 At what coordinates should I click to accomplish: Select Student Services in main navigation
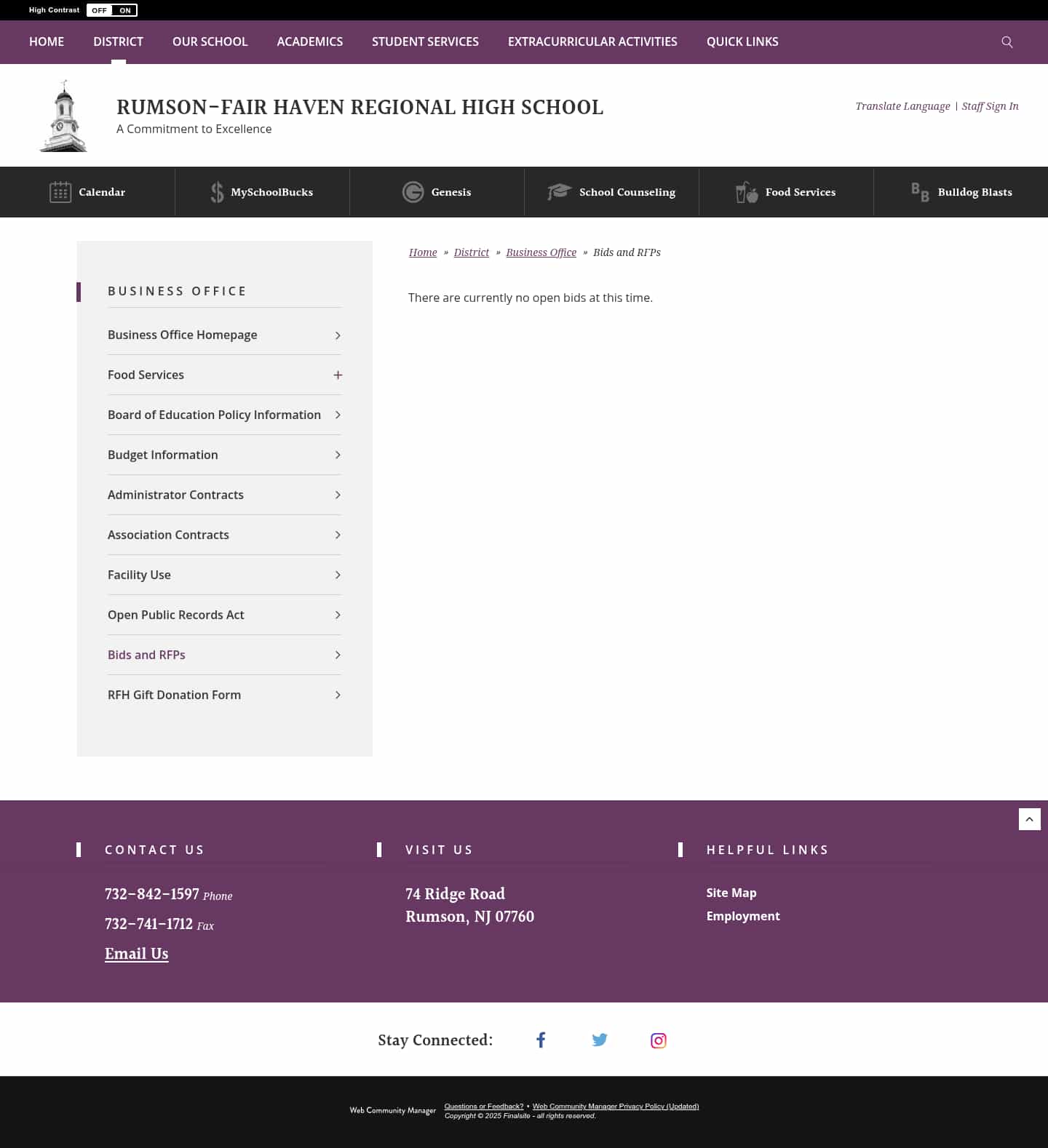425,42
